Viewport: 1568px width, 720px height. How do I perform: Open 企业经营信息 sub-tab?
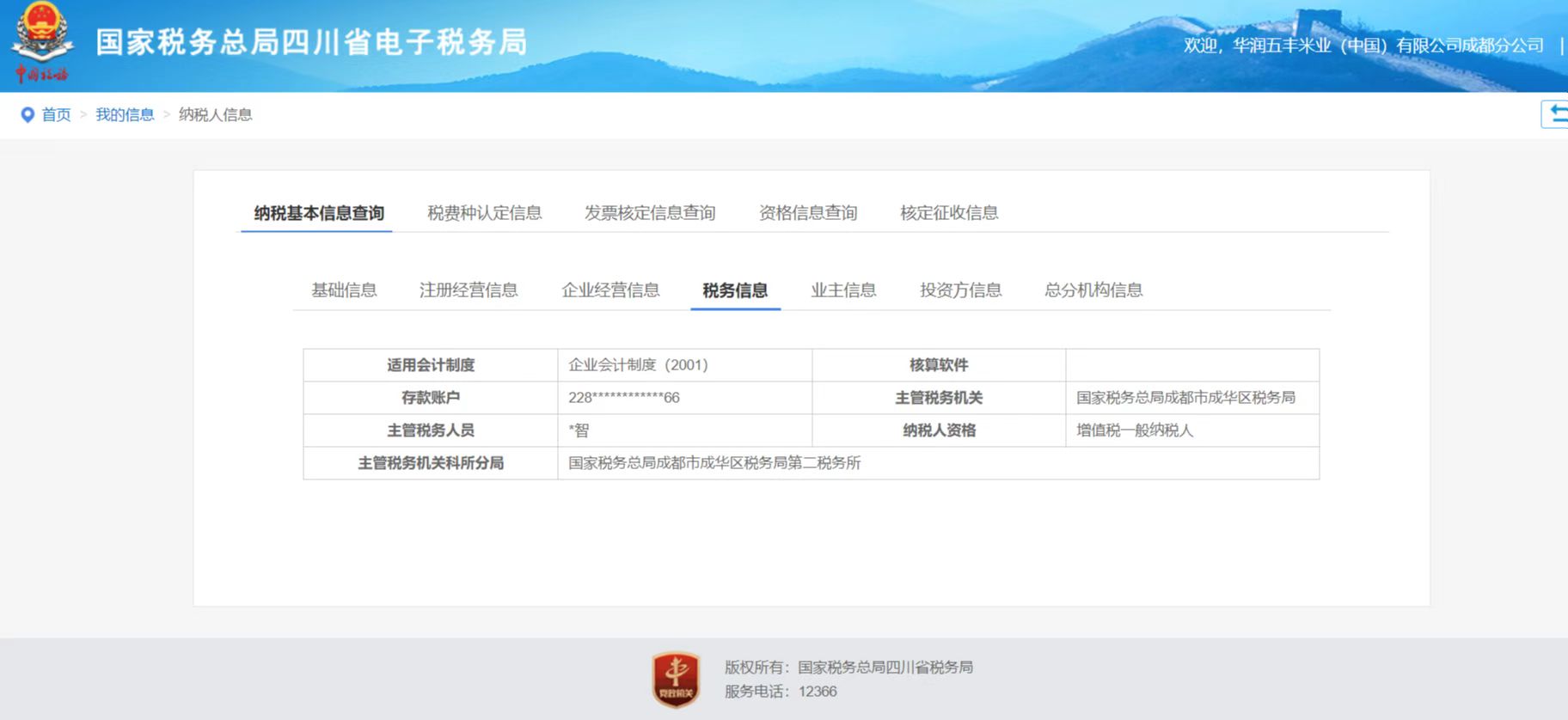point(610,290)
